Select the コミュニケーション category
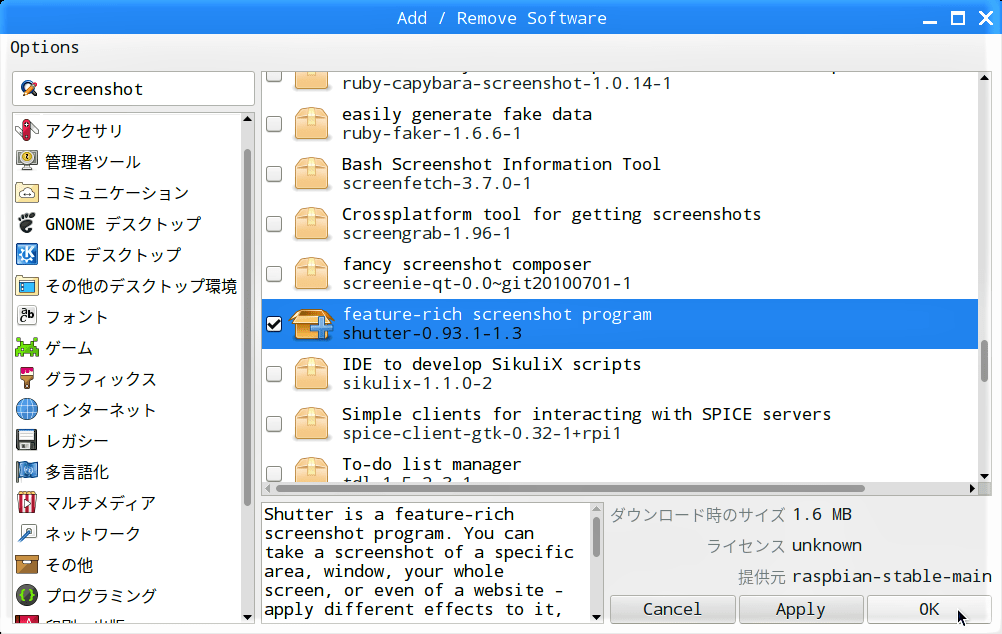 click(117, 192)
